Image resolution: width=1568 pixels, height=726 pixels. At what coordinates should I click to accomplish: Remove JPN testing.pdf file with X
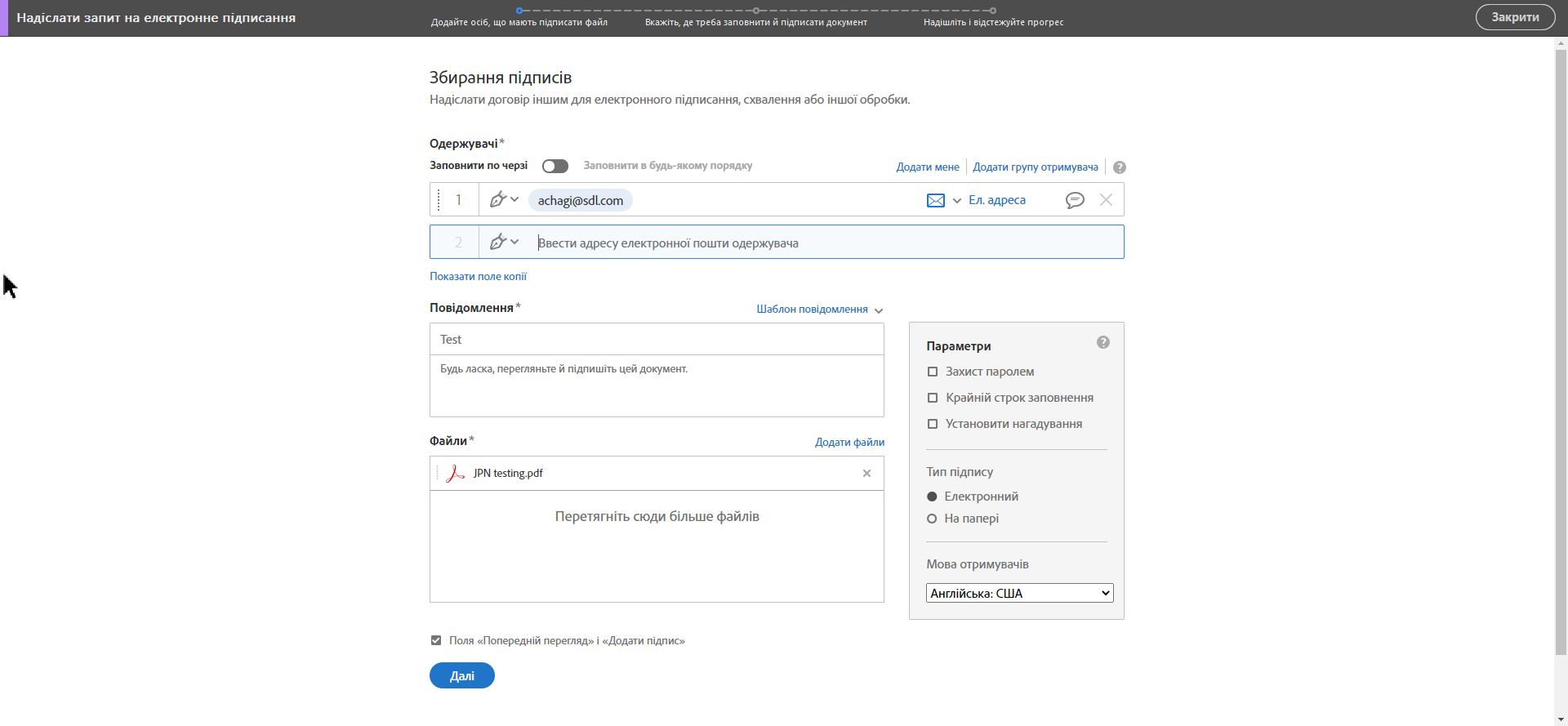(x=867, y=474)
